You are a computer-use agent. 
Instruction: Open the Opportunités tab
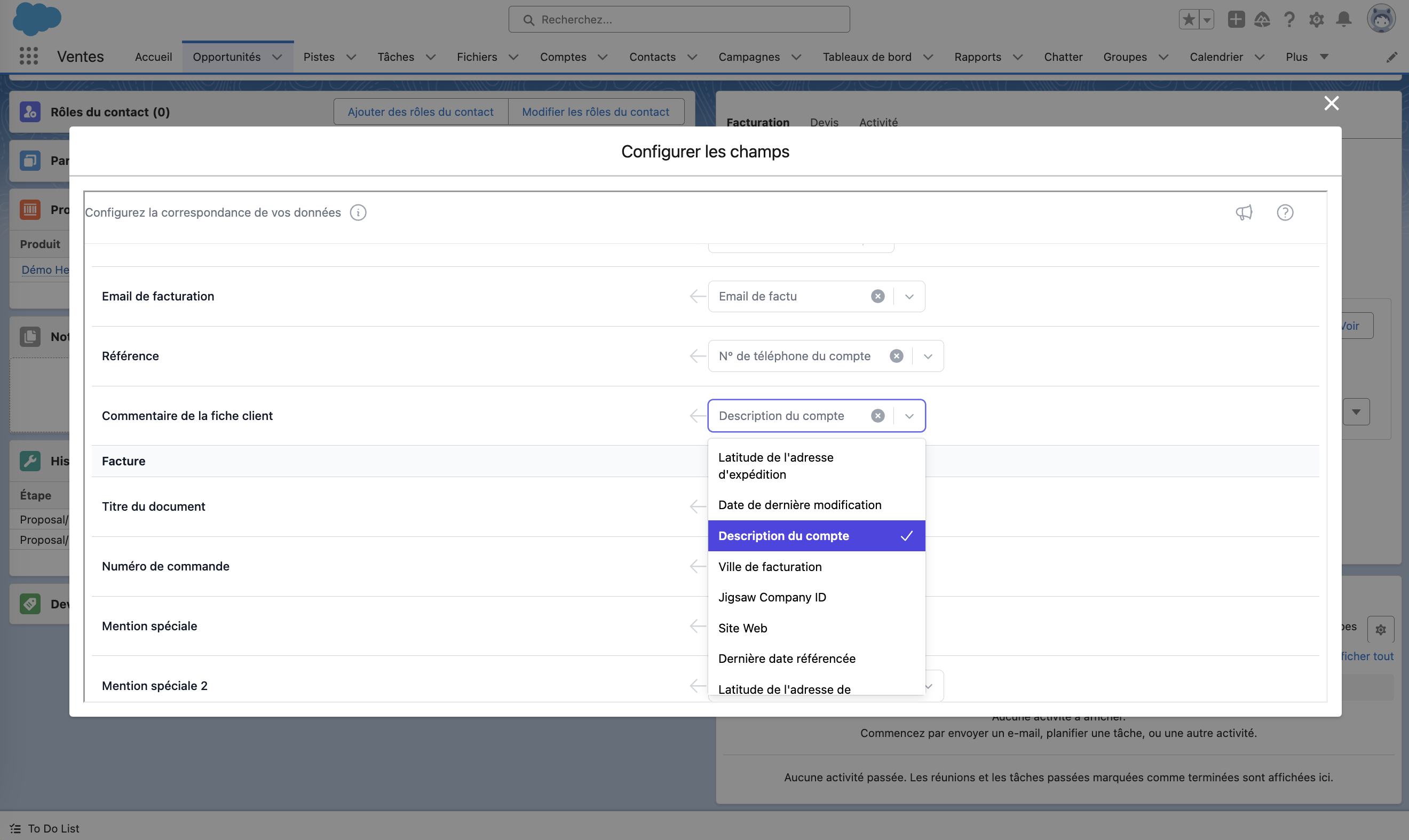226,57
